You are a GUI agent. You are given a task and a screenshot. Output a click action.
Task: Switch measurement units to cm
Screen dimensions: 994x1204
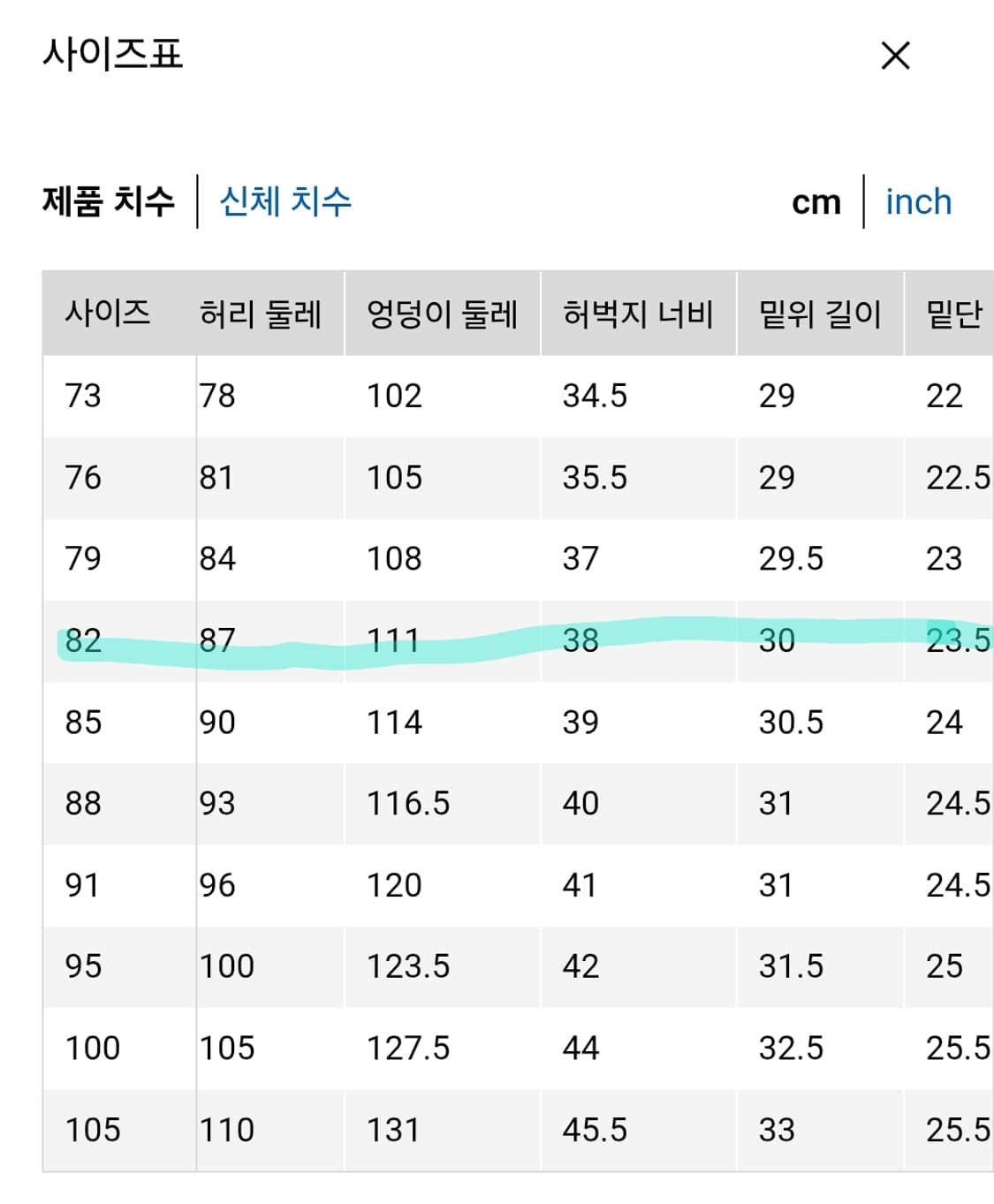[815, 202]
